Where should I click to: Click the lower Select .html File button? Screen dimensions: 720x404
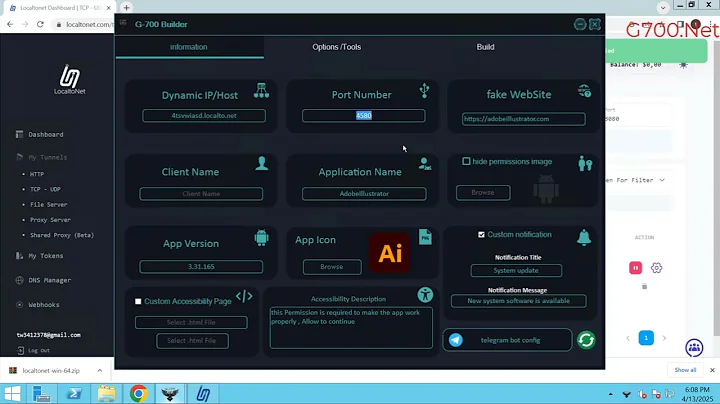click(x=192, y=341)
